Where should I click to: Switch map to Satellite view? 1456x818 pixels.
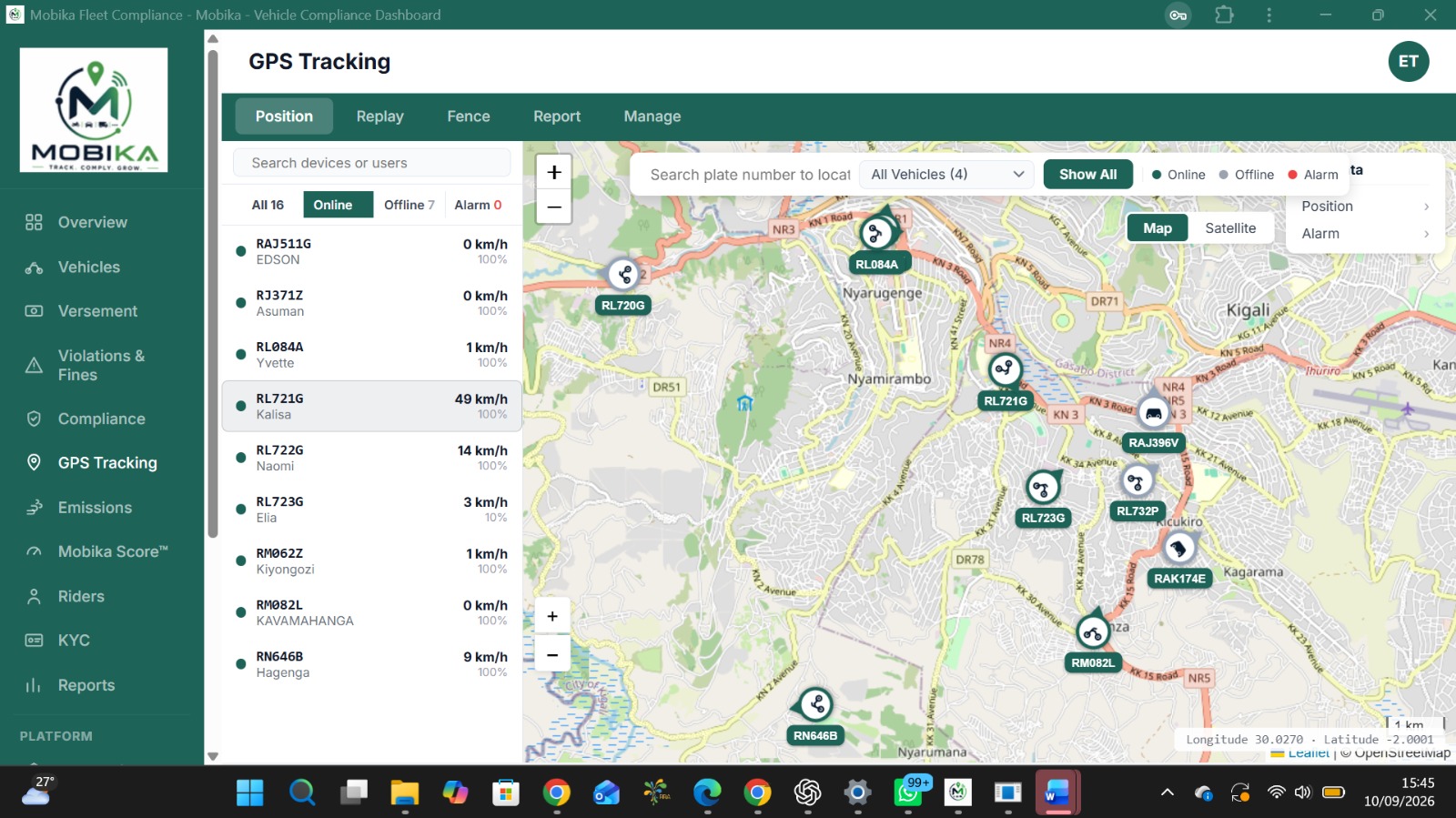tap(1230, 228)
